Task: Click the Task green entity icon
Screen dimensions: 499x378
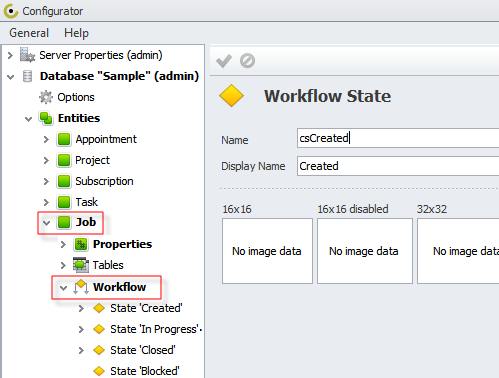Action: [64, 202]
